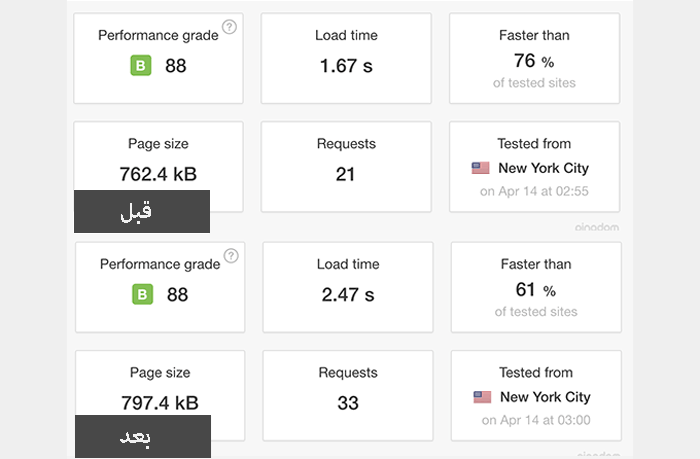Open the Page size 797.4 kB card
The image size is (700, 459).
pyautogui.click(x=159, y=386)
